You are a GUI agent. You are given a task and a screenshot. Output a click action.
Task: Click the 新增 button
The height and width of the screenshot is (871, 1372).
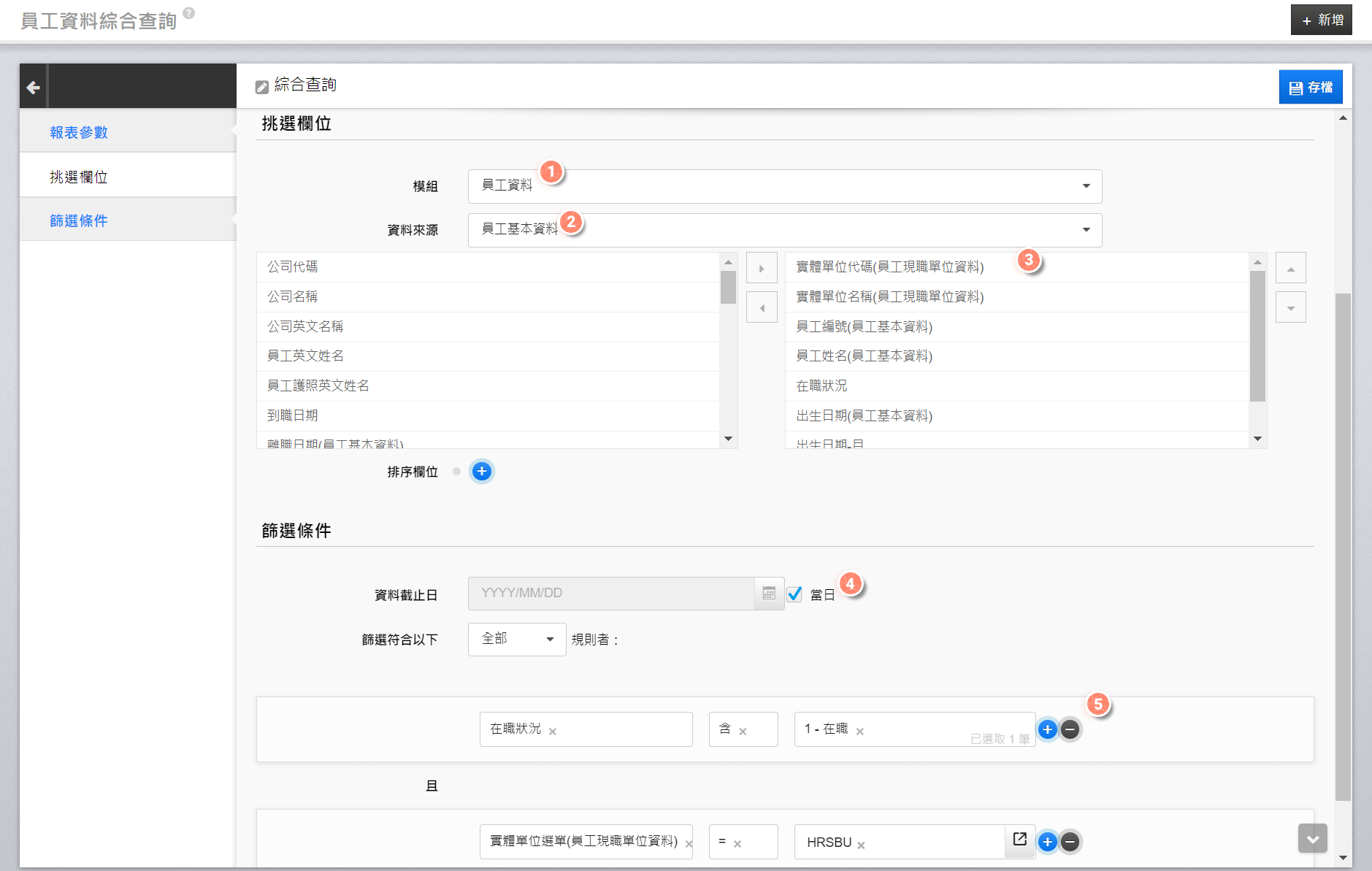pos(1321,20)
